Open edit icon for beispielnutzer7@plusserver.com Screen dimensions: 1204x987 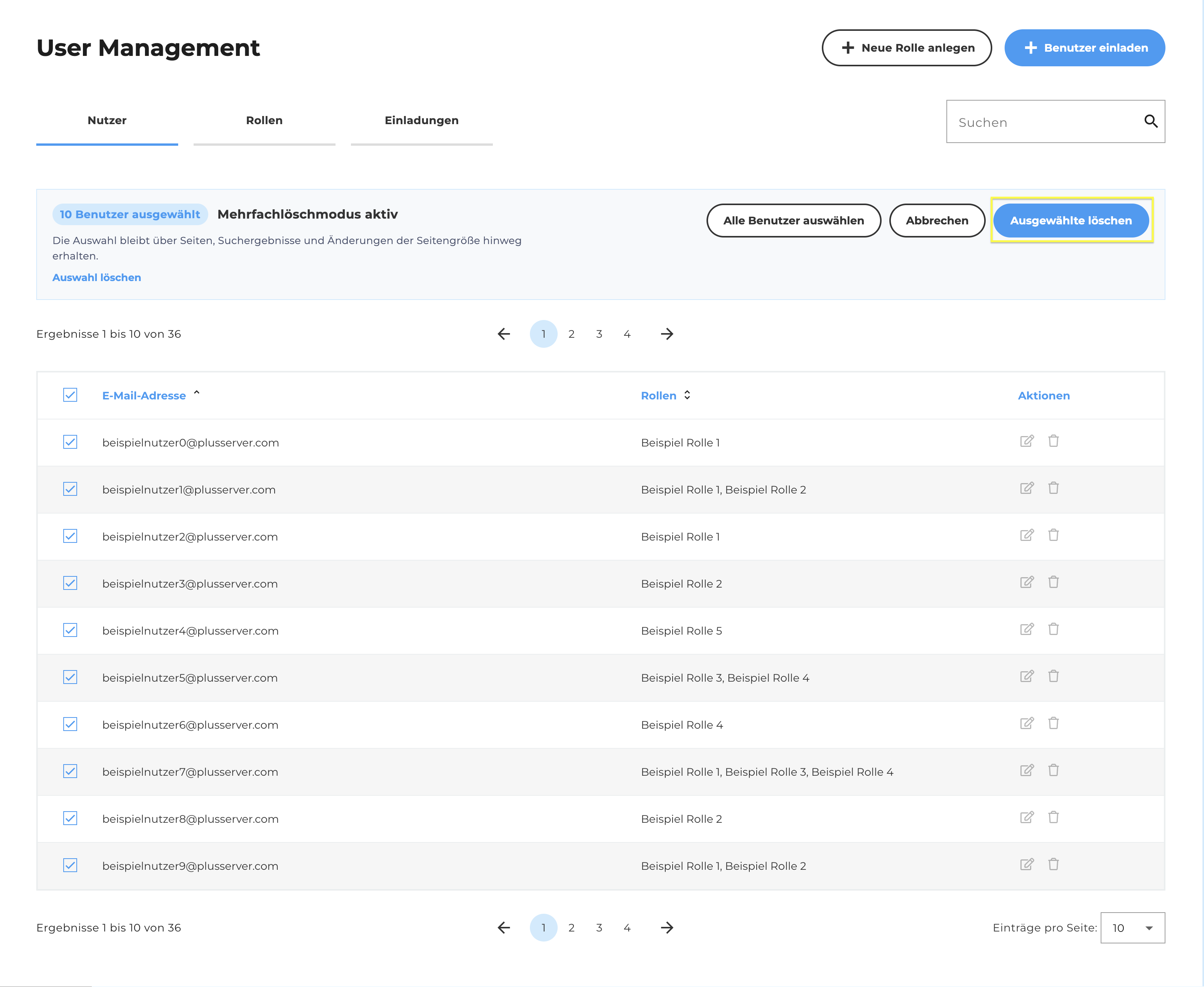1027,770
